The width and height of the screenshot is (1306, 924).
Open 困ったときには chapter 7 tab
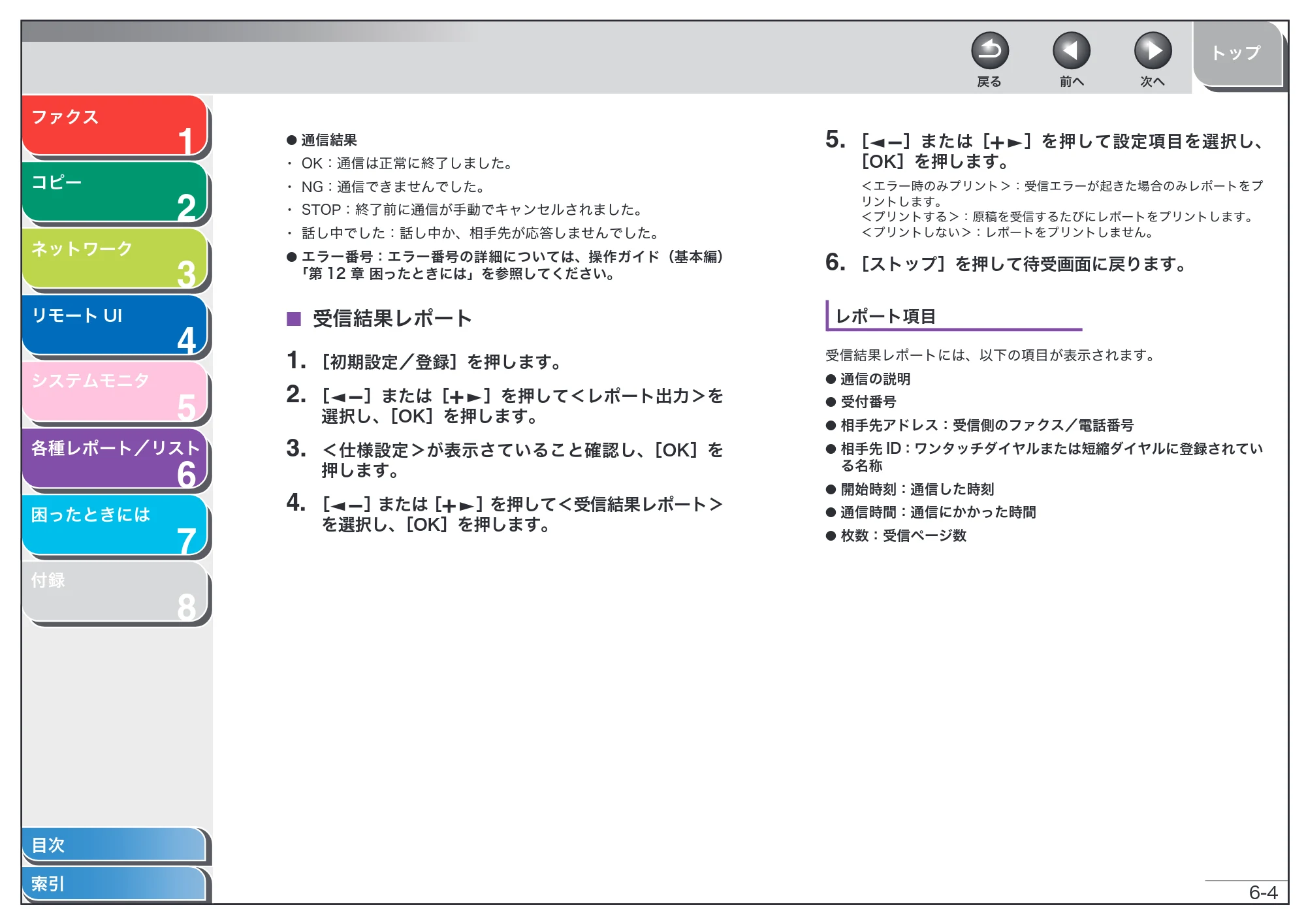(115, 525)
